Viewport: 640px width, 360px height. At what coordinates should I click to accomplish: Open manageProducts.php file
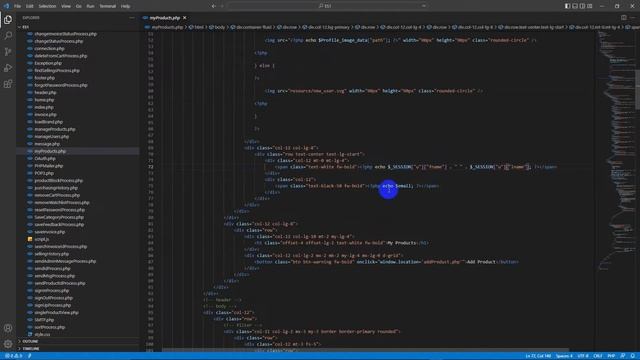[x=55, y=129]
